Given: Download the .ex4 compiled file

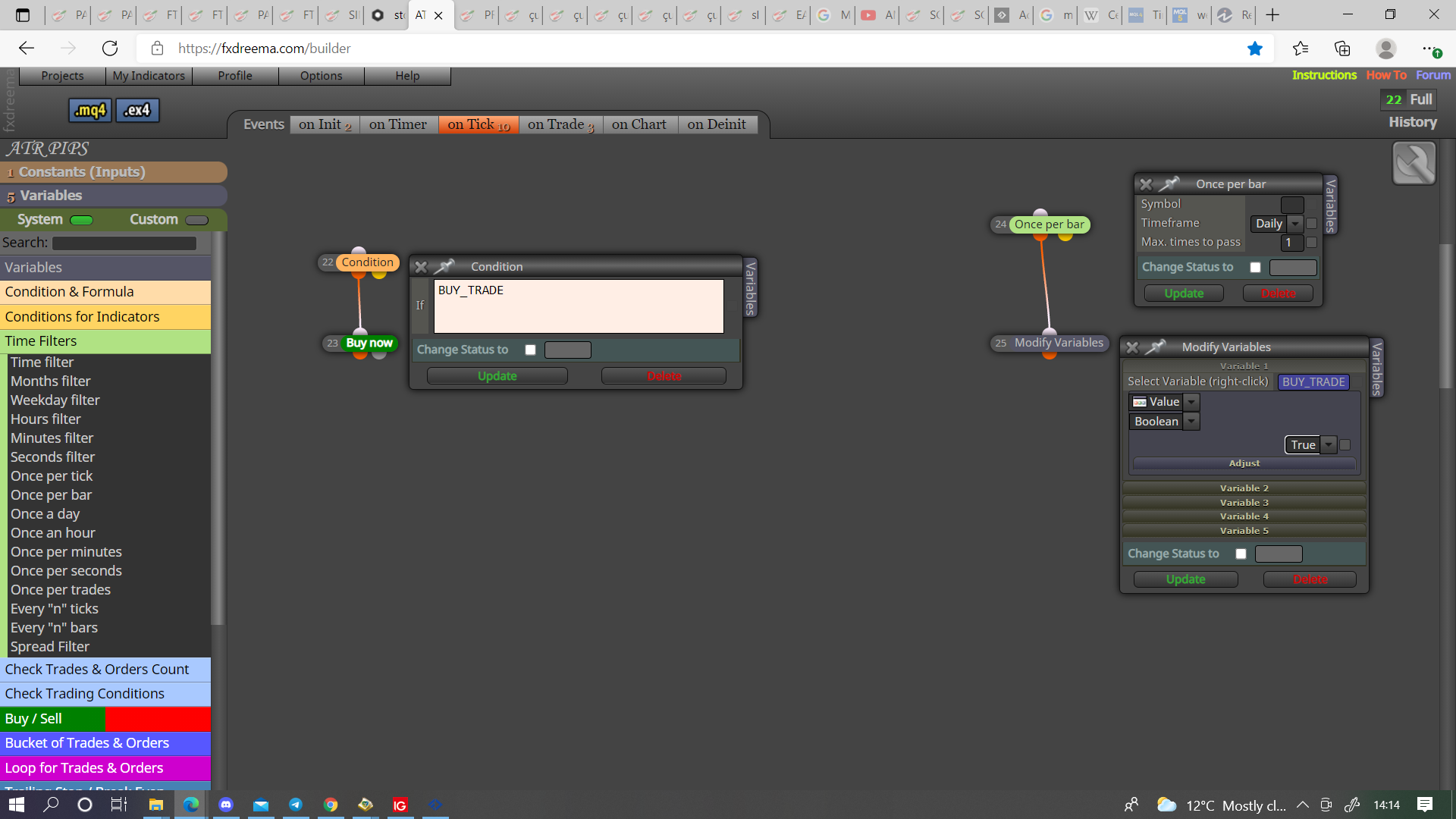Looking at the screenshot, I should (x=137, y=111).
